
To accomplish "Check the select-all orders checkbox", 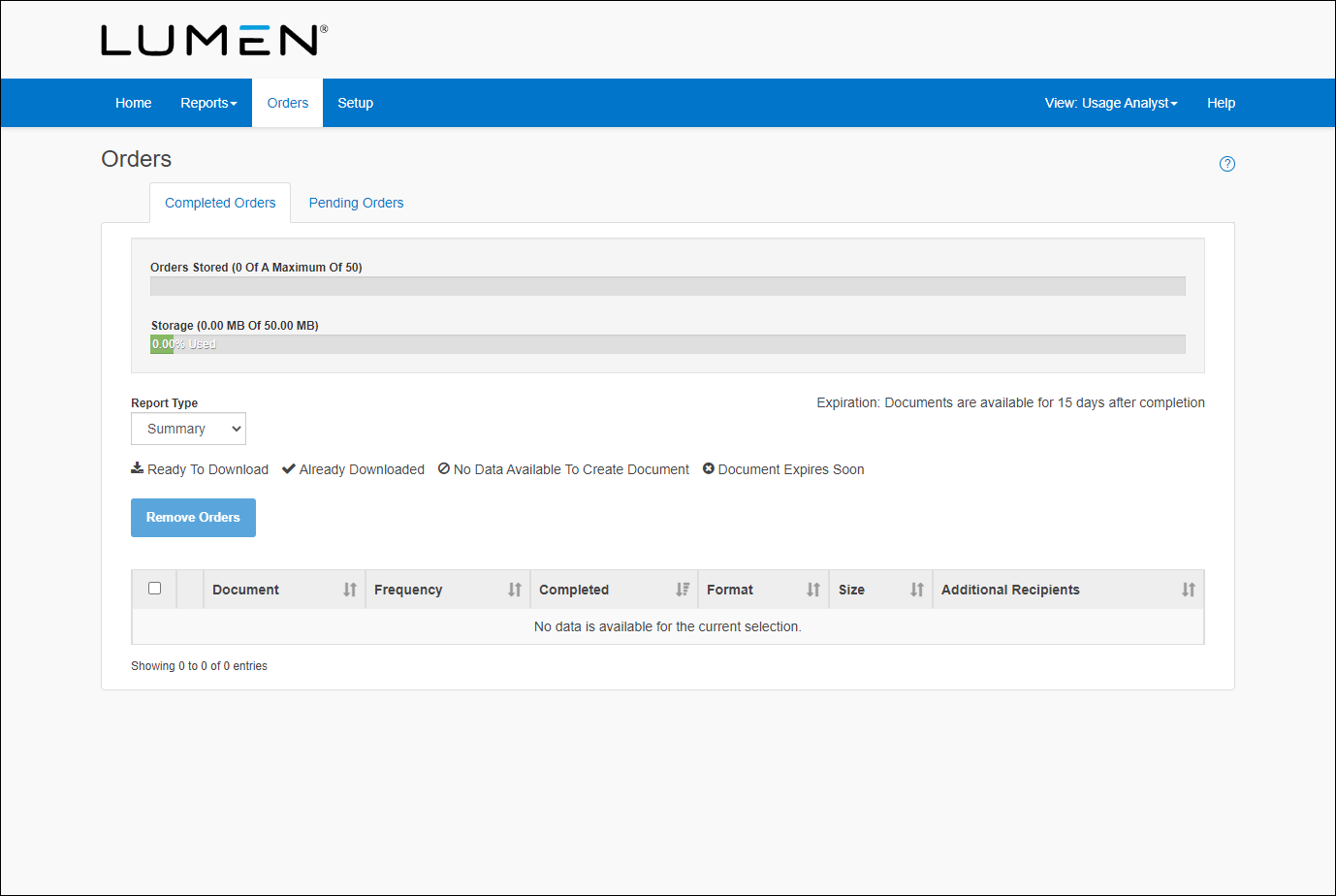I will coord(154,588).
